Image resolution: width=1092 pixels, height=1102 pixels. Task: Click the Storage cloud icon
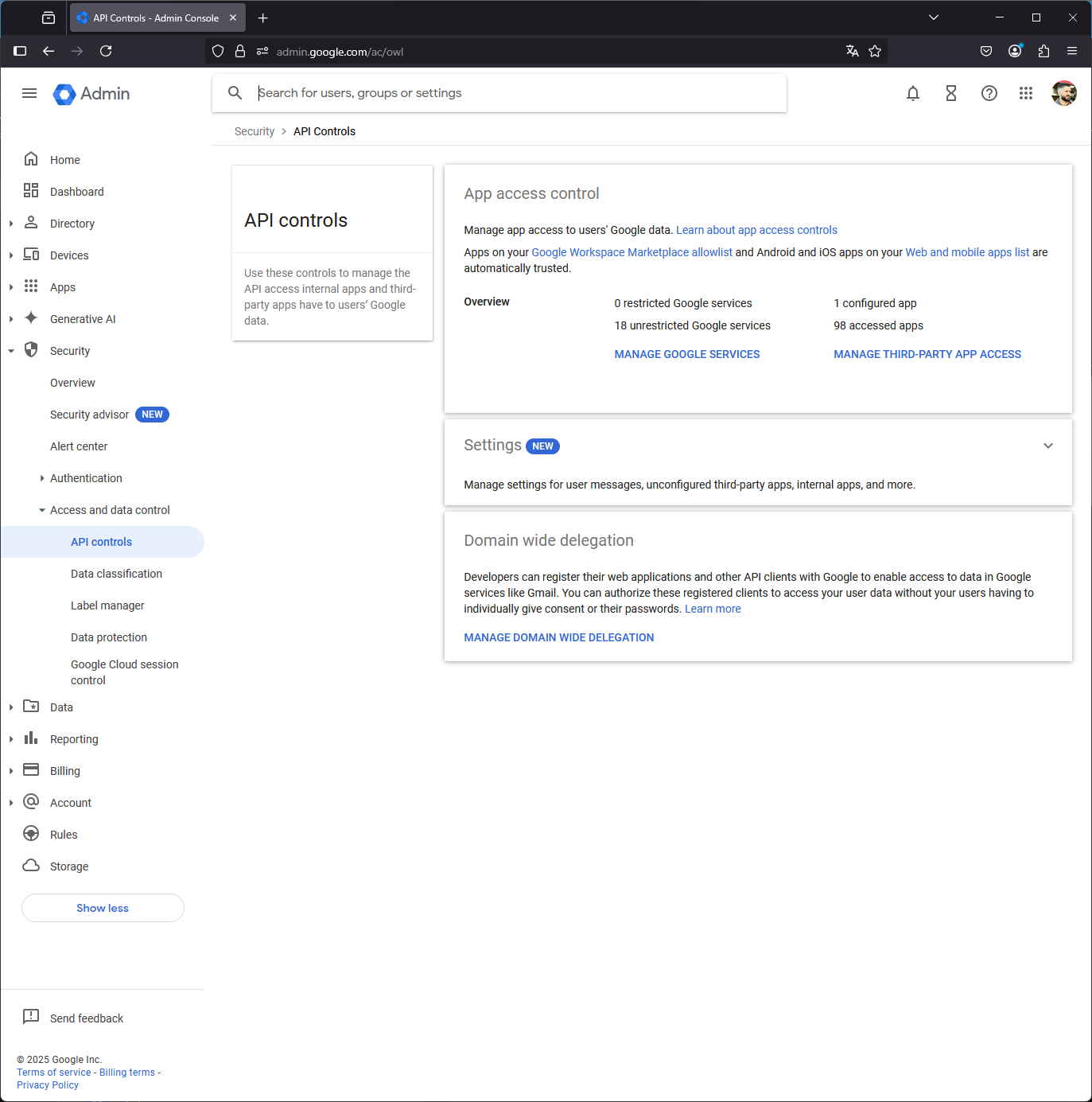tap(31, 866)
